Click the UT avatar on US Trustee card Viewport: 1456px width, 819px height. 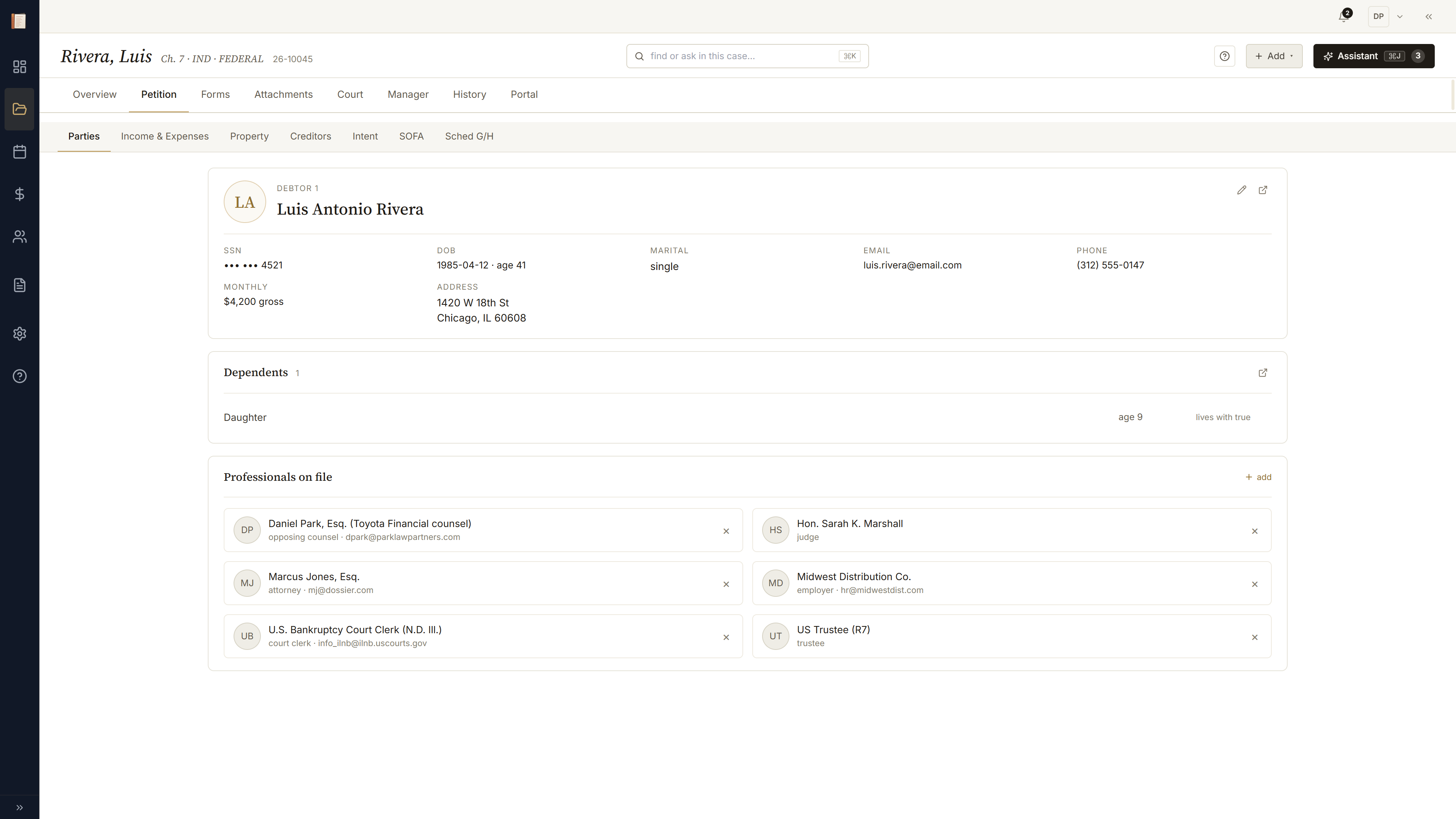(775, 636)
